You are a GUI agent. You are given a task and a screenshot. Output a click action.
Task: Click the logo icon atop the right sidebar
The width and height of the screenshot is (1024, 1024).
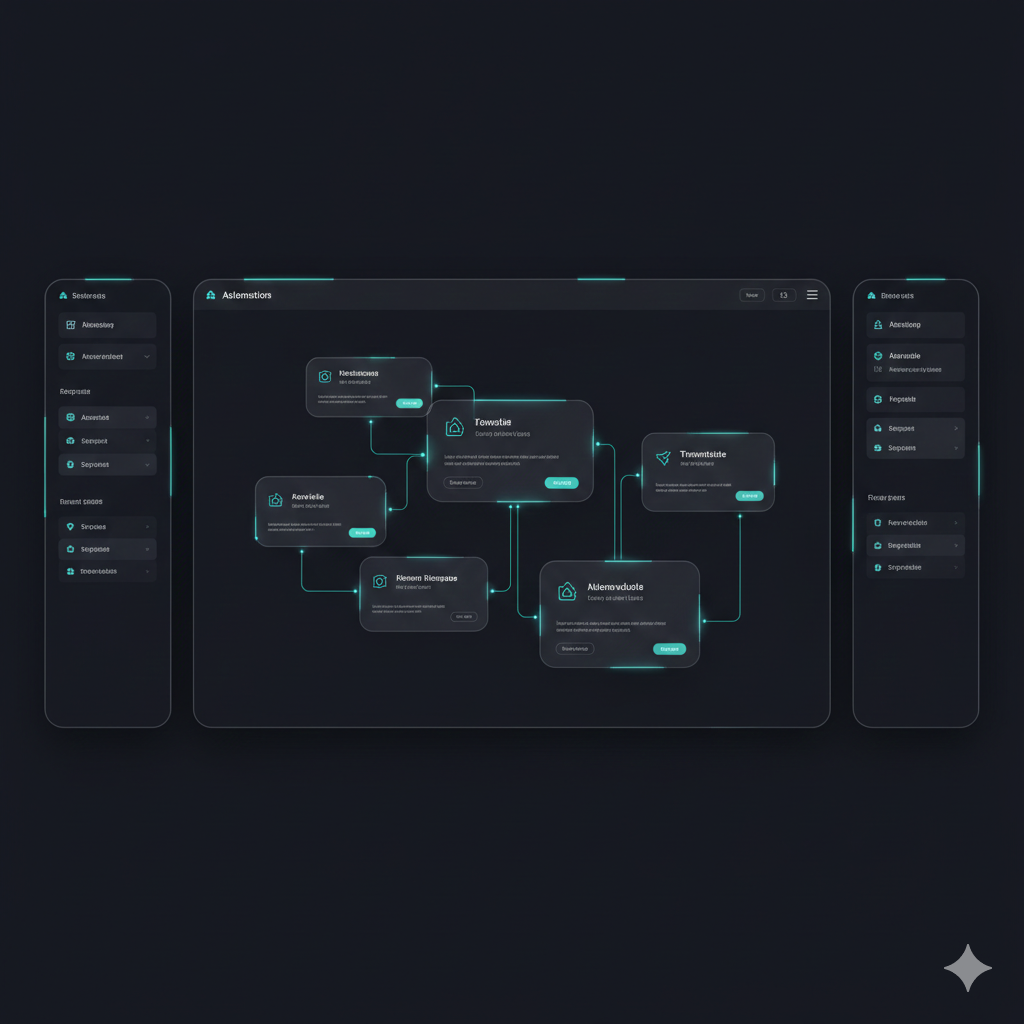point(871,296)
